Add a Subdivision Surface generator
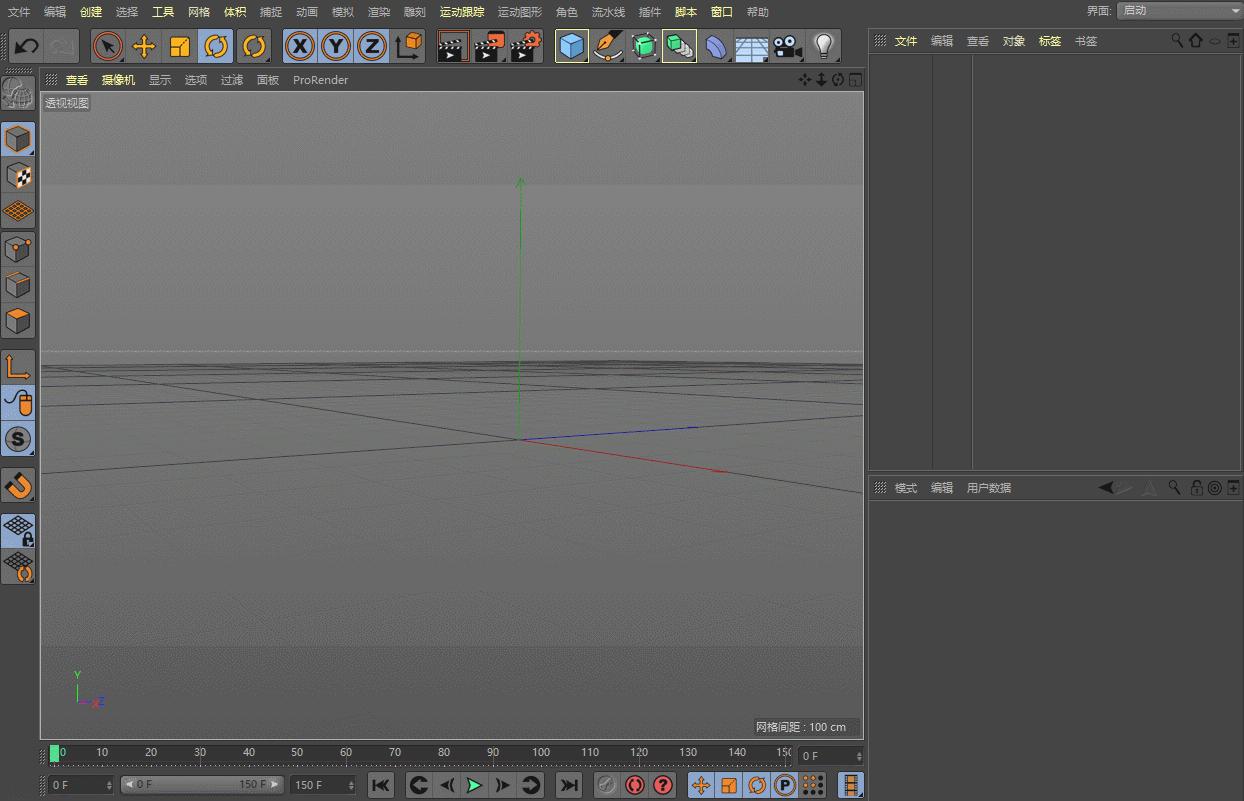This screenshot has height=801, width=1244. pos(644,46)
